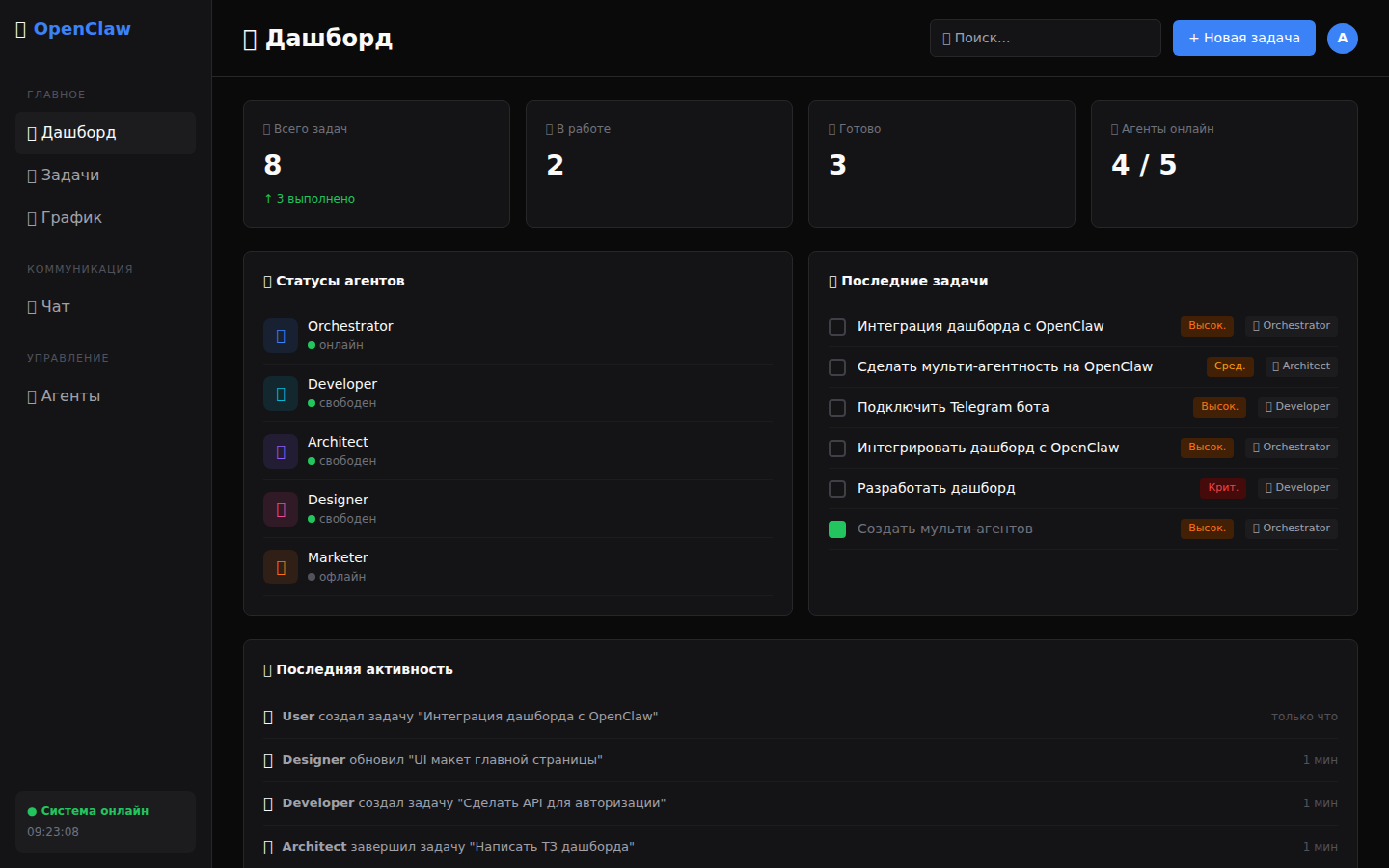
Task: Click activity icon next to User entry
Action: coord(268,717)
